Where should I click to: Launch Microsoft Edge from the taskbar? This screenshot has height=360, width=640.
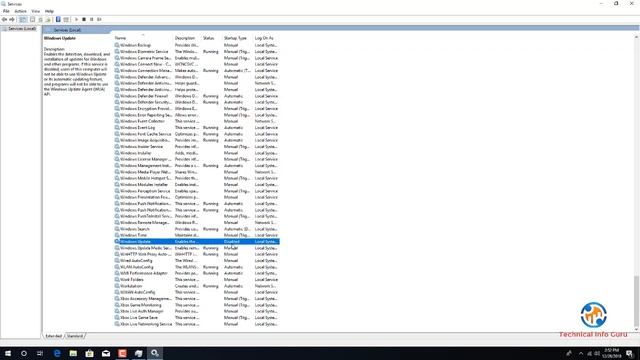pos(57,353)
